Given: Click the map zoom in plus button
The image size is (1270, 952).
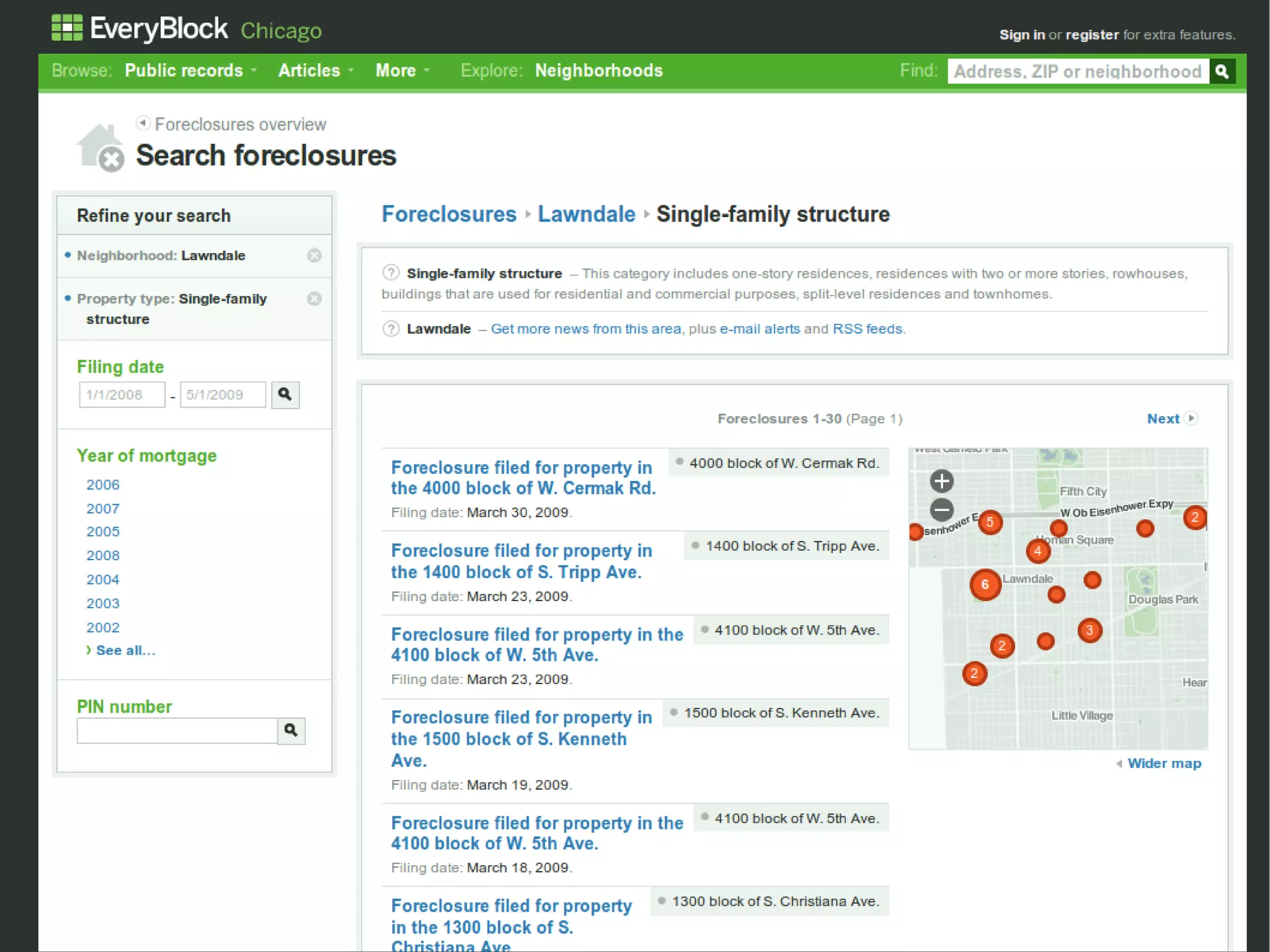Looking at the screenshot, I should tap(941, 481).
